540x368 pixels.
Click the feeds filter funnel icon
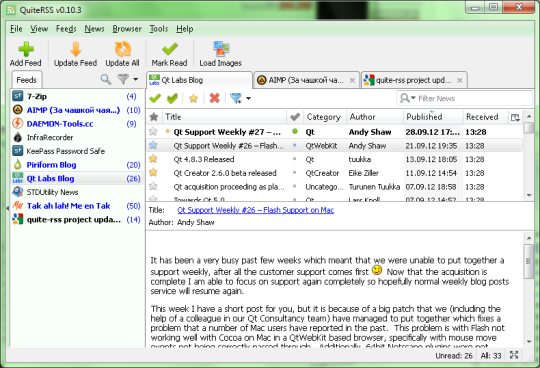point(123,80)
